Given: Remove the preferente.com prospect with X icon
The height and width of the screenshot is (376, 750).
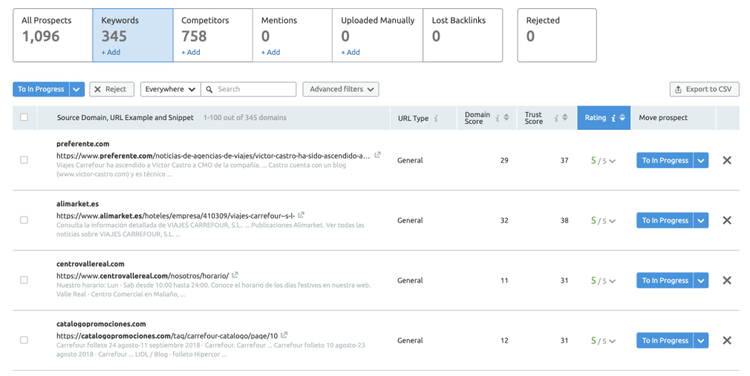Looking at the screenshot, I should (x=727, y=160).
